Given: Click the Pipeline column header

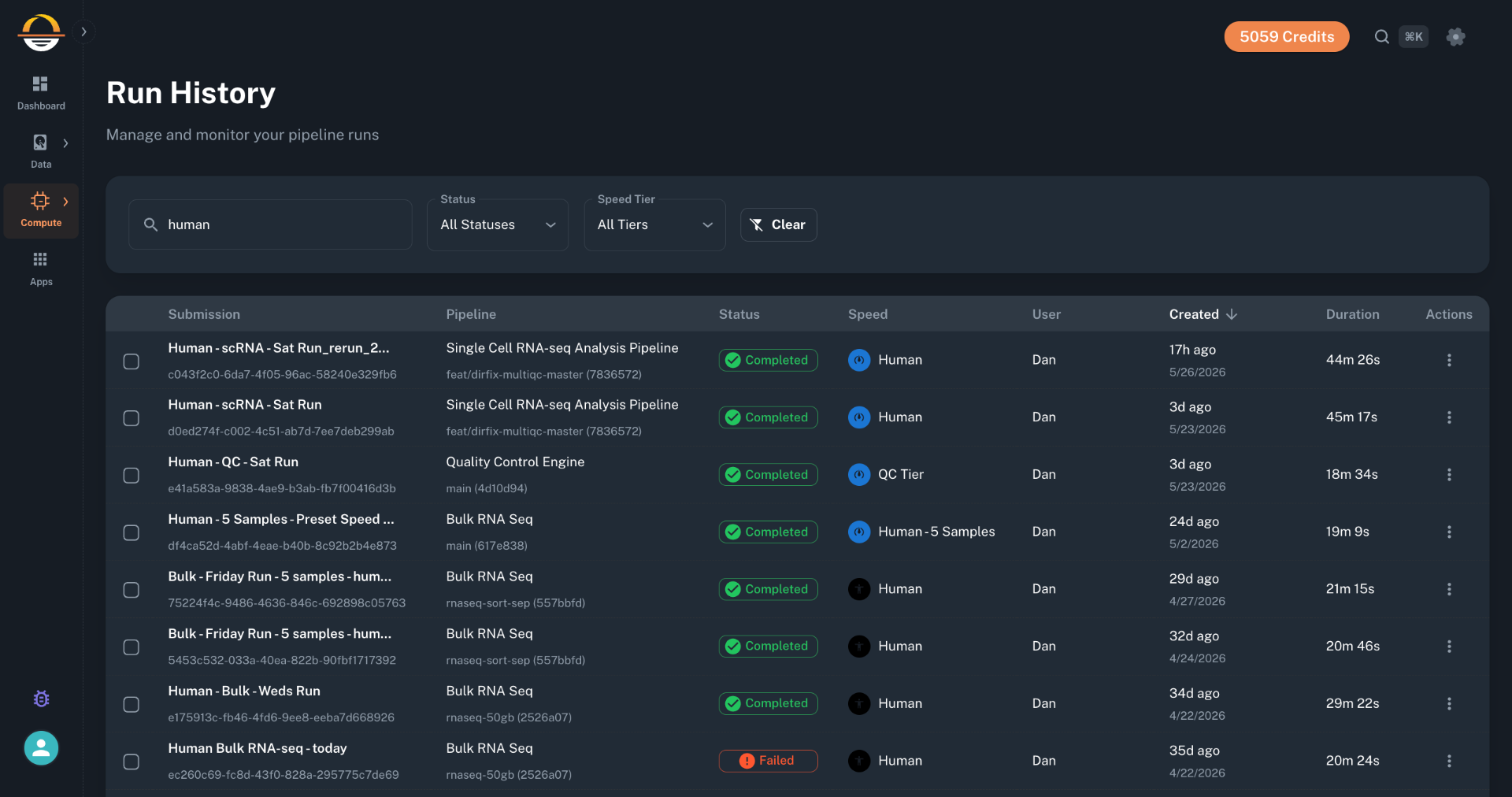Looking at the screenshot, I should click(471, 314).
